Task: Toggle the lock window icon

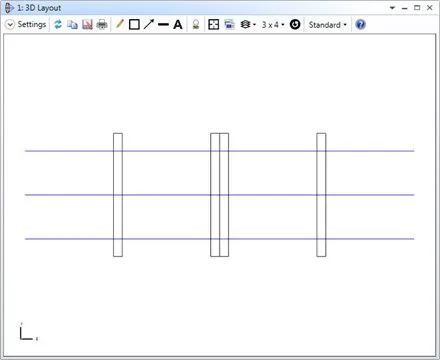Action: click(x=196, y=25)
